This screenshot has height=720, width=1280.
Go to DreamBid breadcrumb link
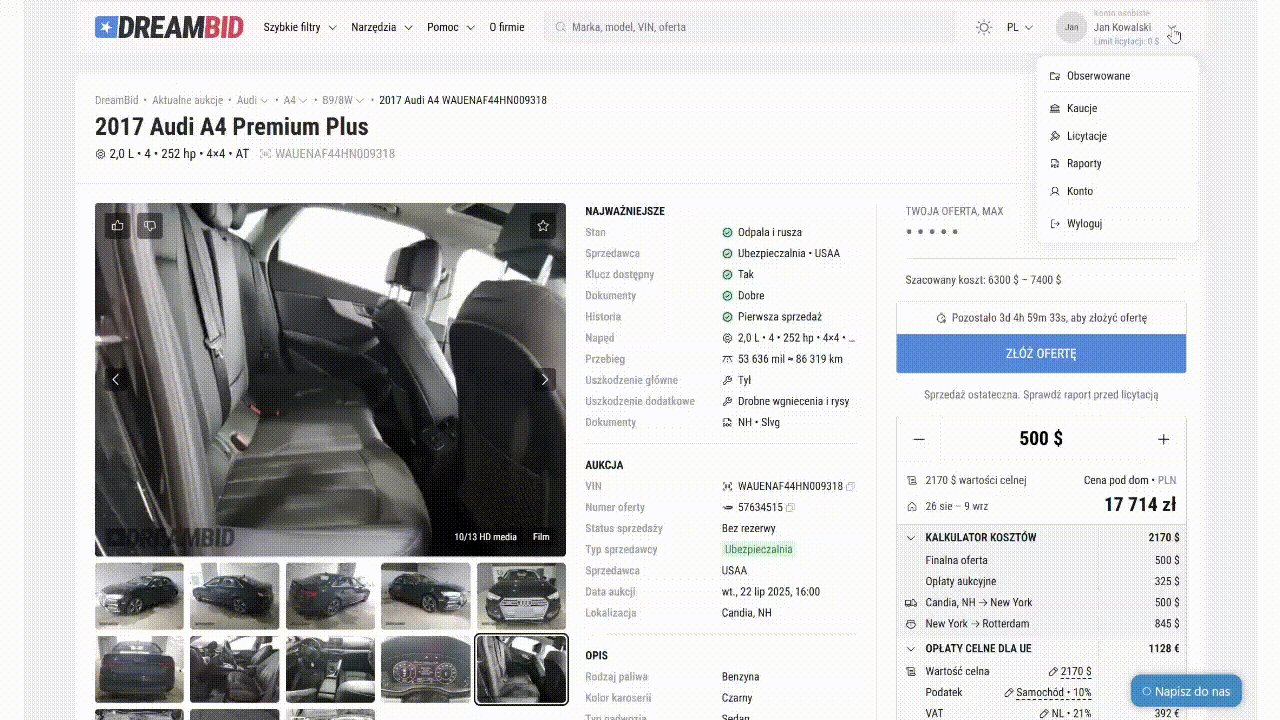coord(117,100)
